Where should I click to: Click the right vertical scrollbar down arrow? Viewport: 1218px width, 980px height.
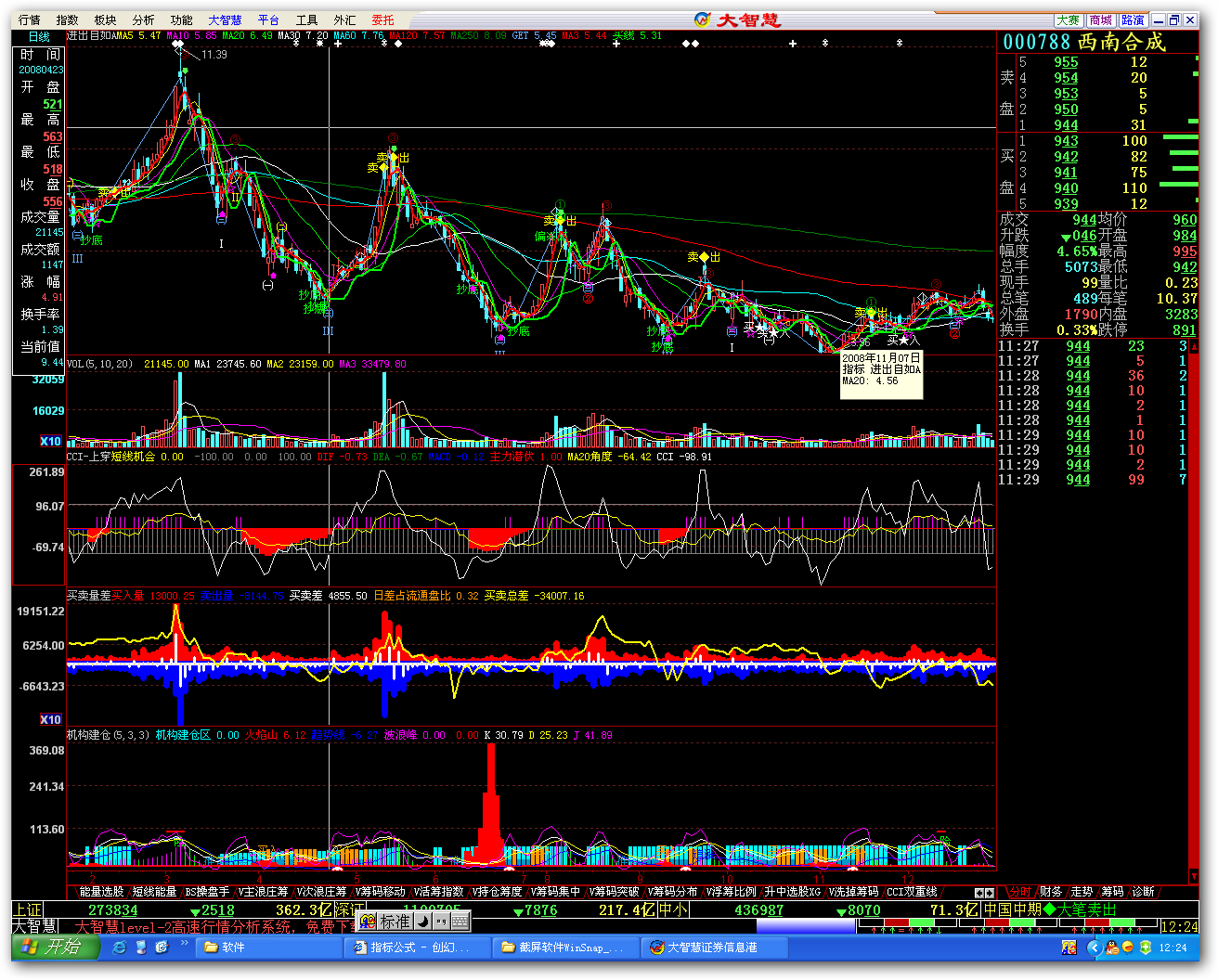[1194, 876]
